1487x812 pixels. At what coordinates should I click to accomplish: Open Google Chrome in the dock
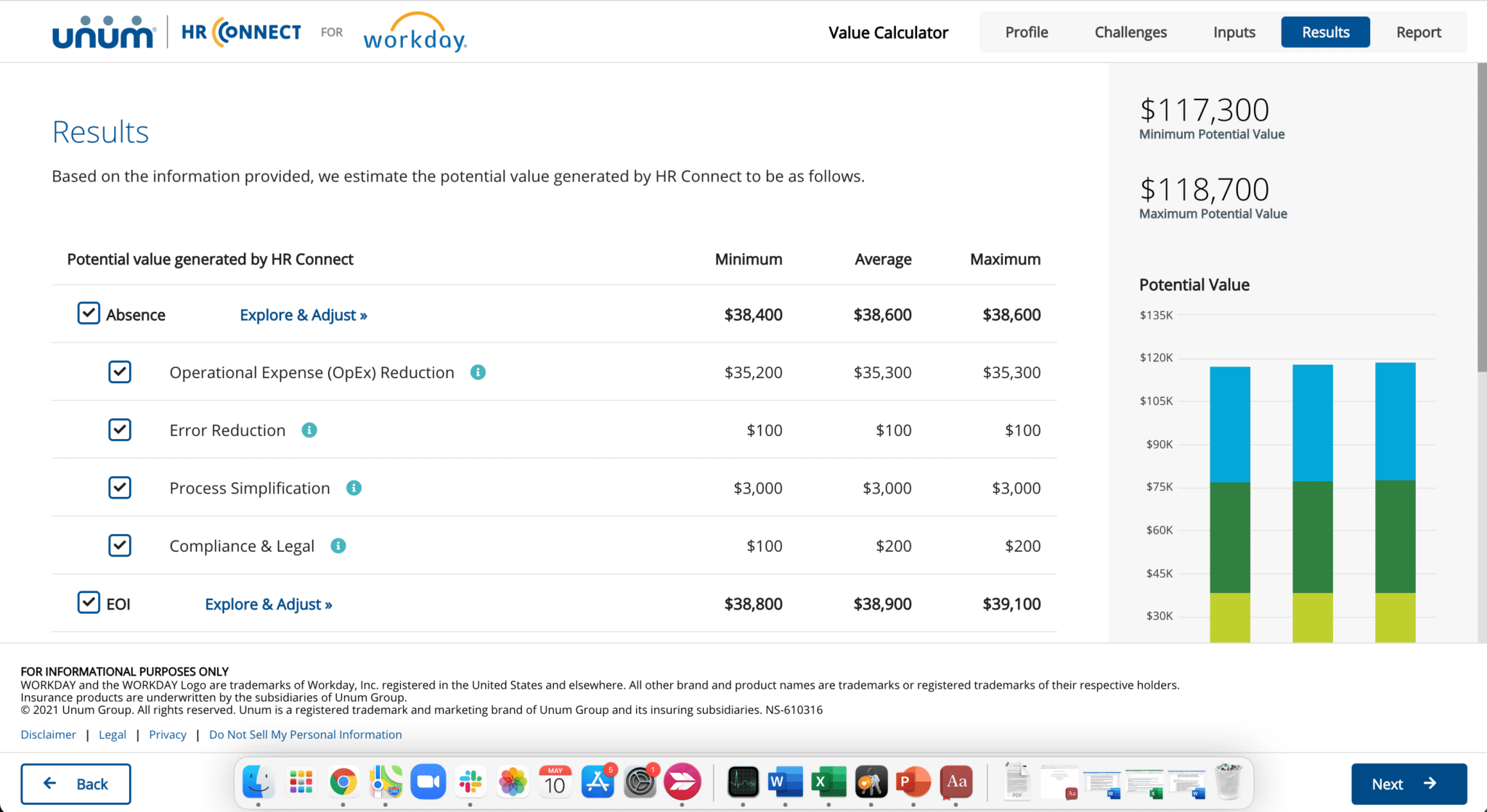[343, 782]
